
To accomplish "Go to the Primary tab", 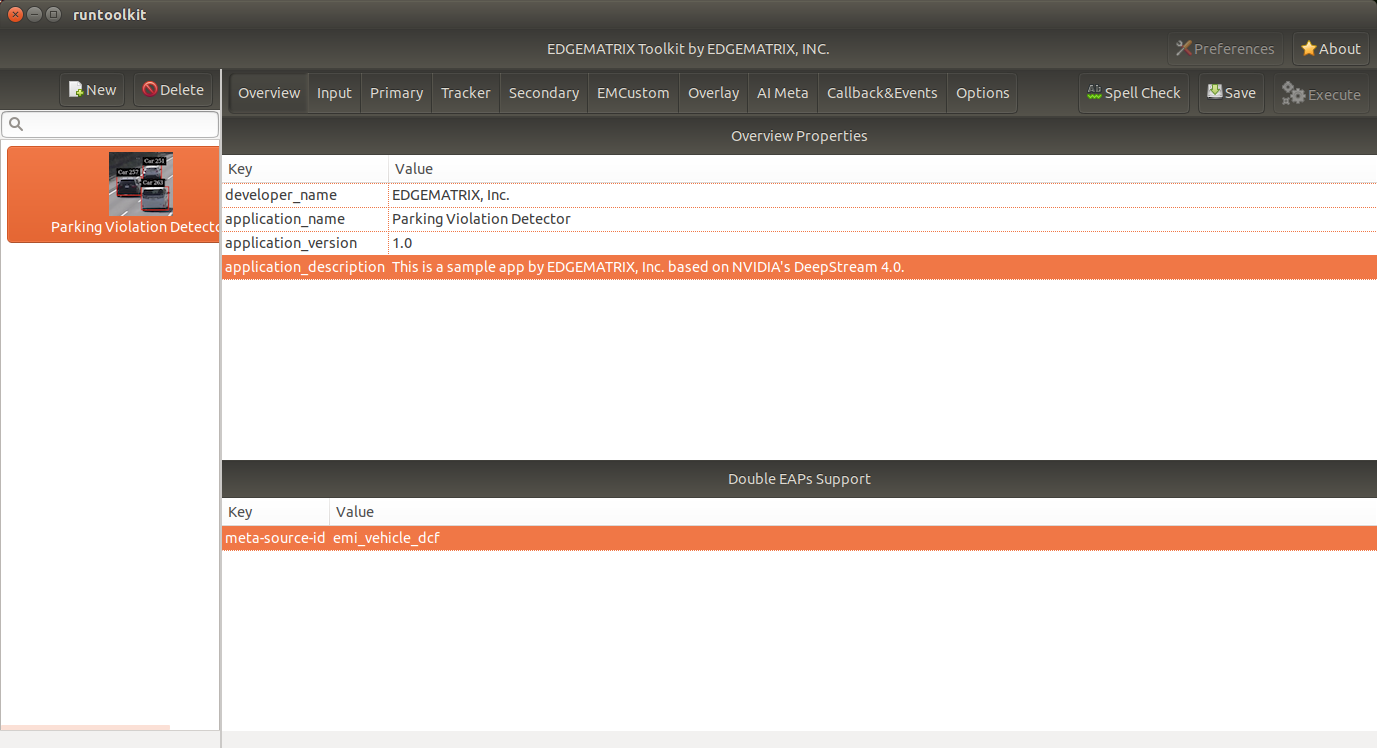I will (396, 93).
